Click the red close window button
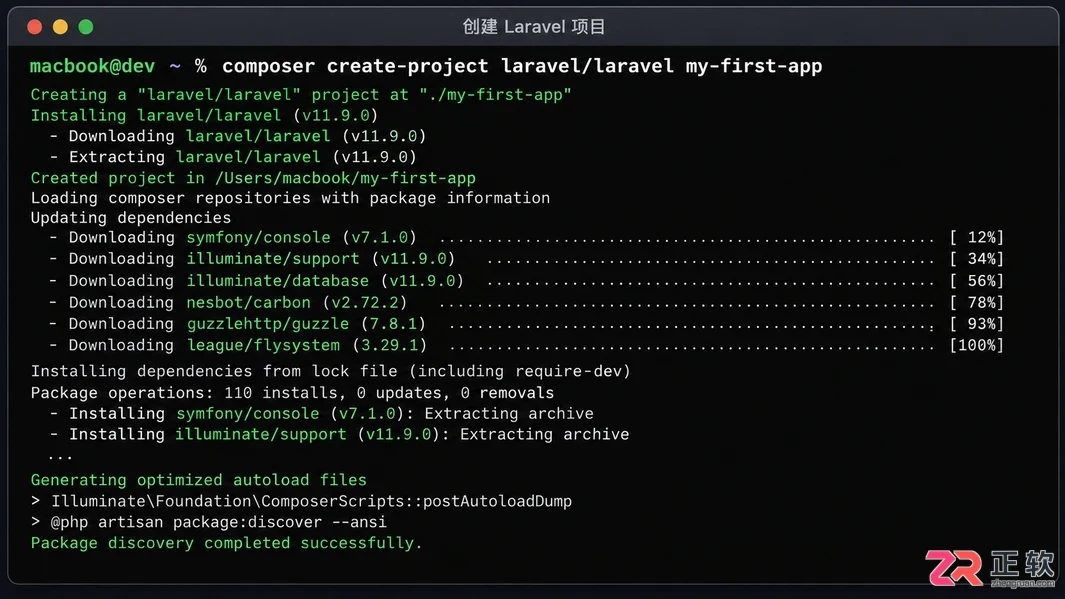The image size is (1065, 599). pos(35,26)
